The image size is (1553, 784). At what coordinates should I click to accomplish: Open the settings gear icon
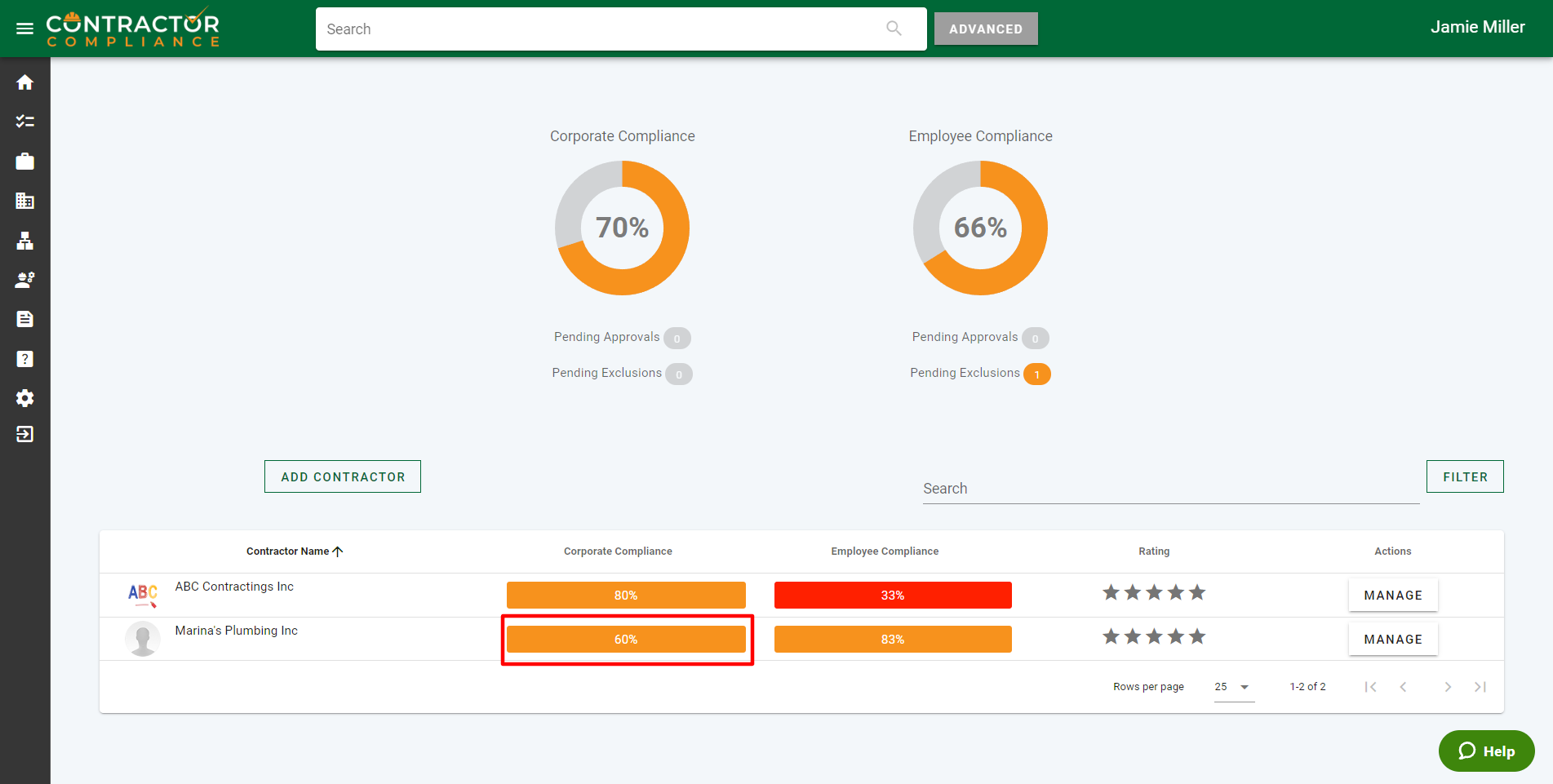(24, 398)
